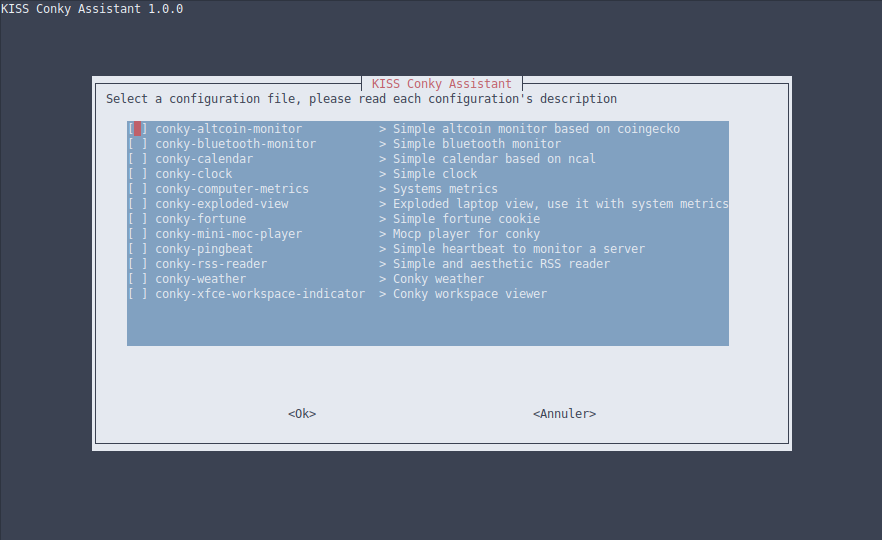This screenshot has width=882, height=540.
Task: Select the conky-xfce-workspace-indicator entry name
Action: click(260, 294)
